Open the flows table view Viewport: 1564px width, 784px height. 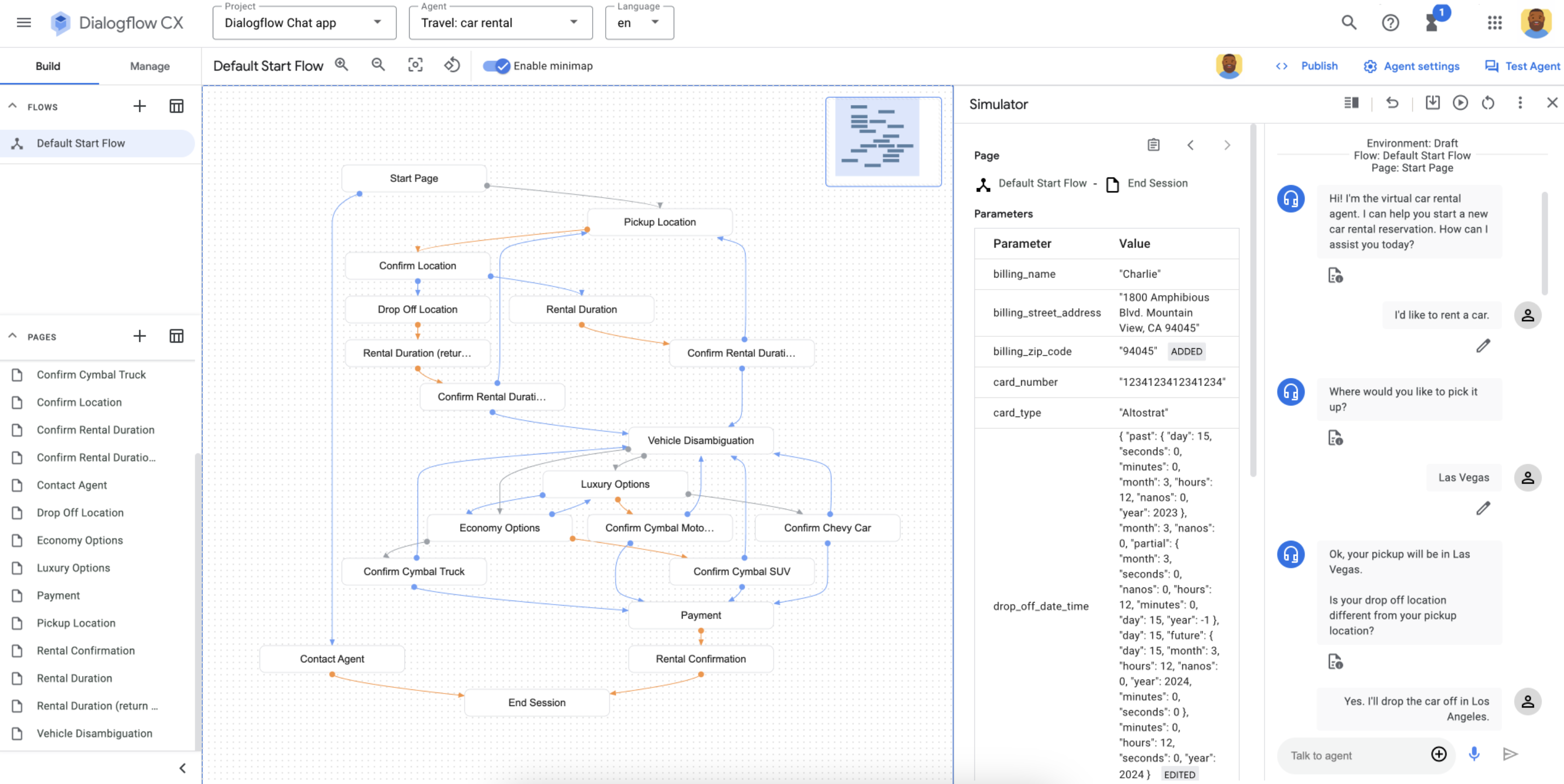click(176, 106)
